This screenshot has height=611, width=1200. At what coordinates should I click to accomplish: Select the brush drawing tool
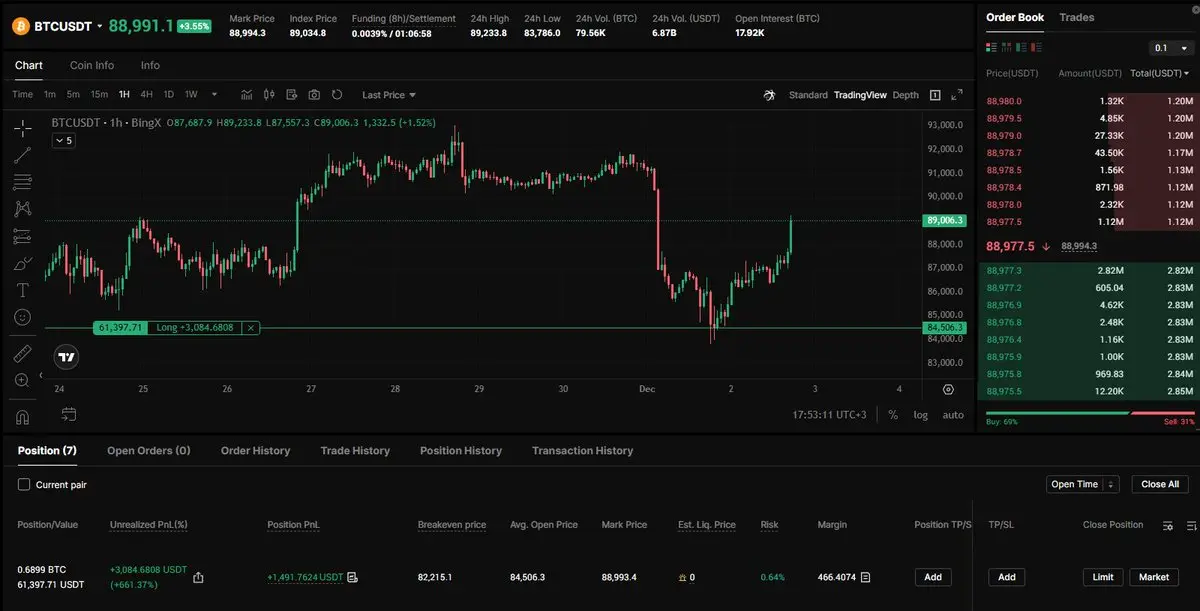tap(22, 264)
